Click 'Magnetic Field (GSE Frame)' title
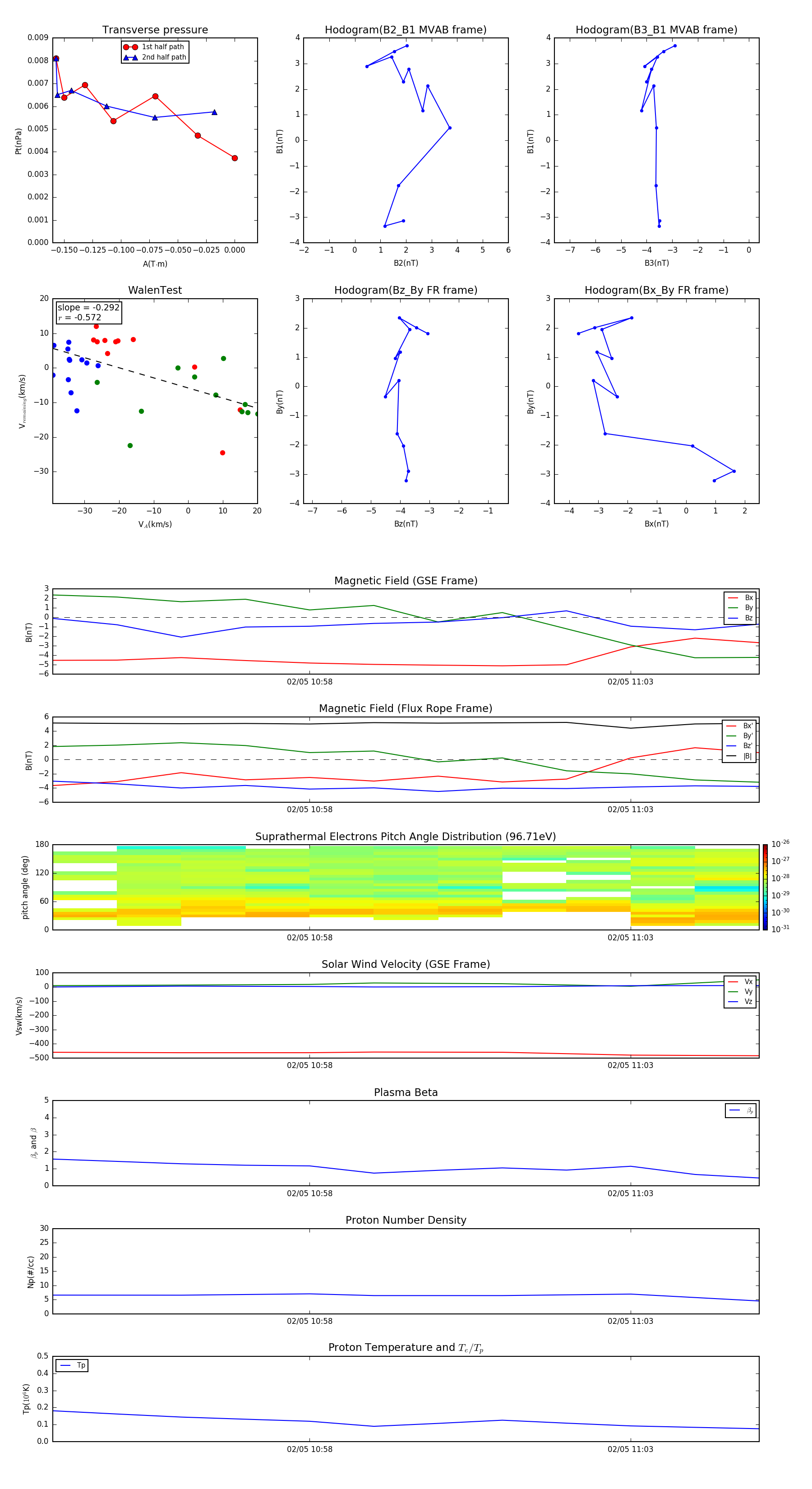 pos(406,581)
